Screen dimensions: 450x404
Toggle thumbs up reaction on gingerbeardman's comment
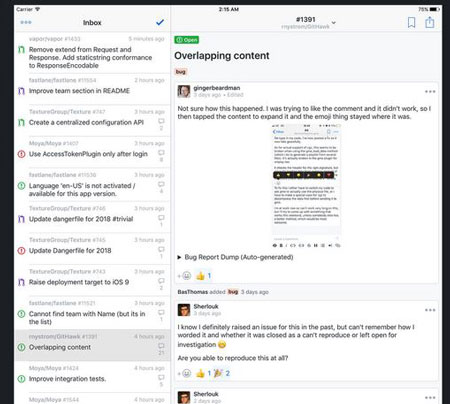coord(203,276)
